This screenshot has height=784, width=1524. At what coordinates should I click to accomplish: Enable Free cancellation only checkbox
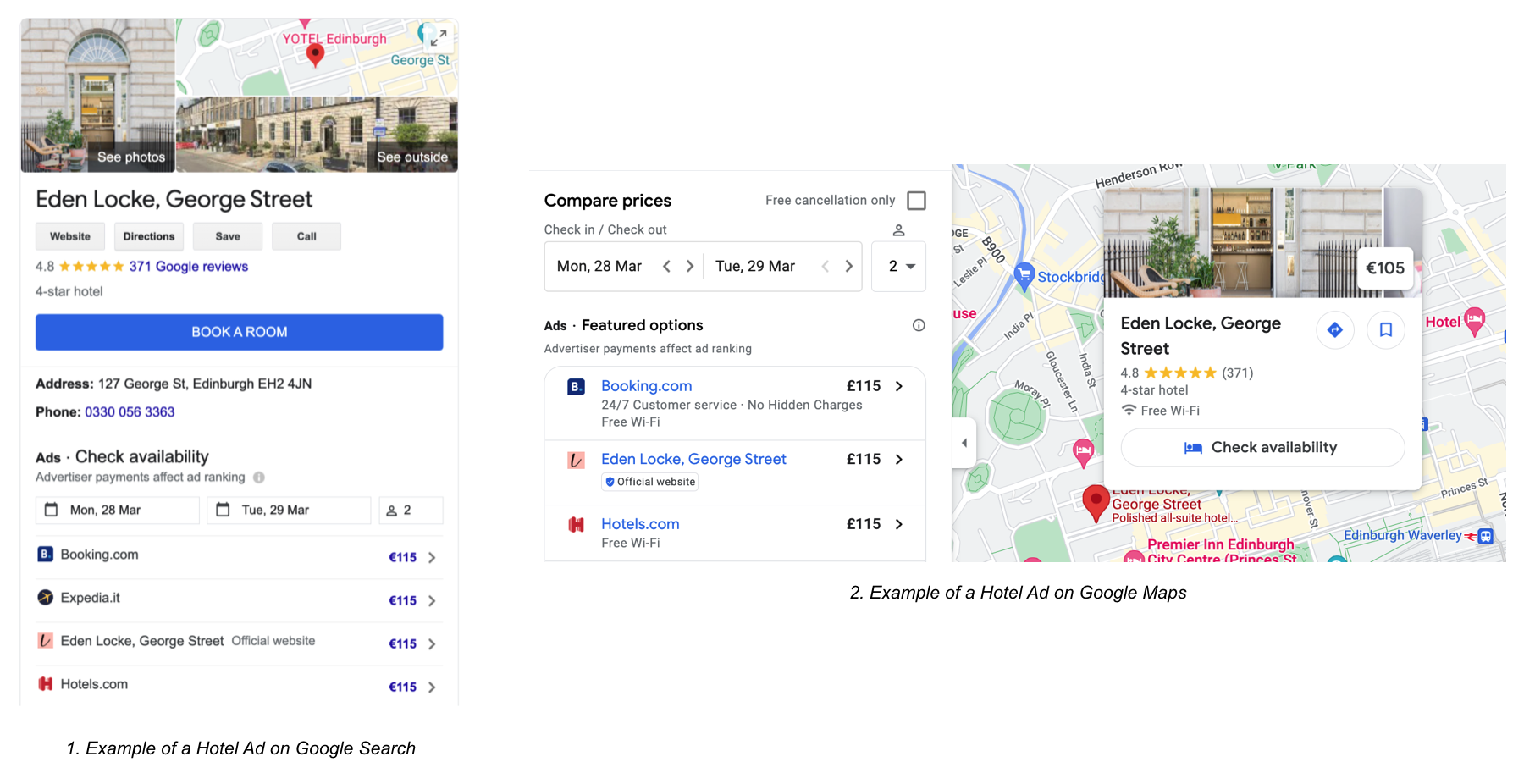point(916,201)
